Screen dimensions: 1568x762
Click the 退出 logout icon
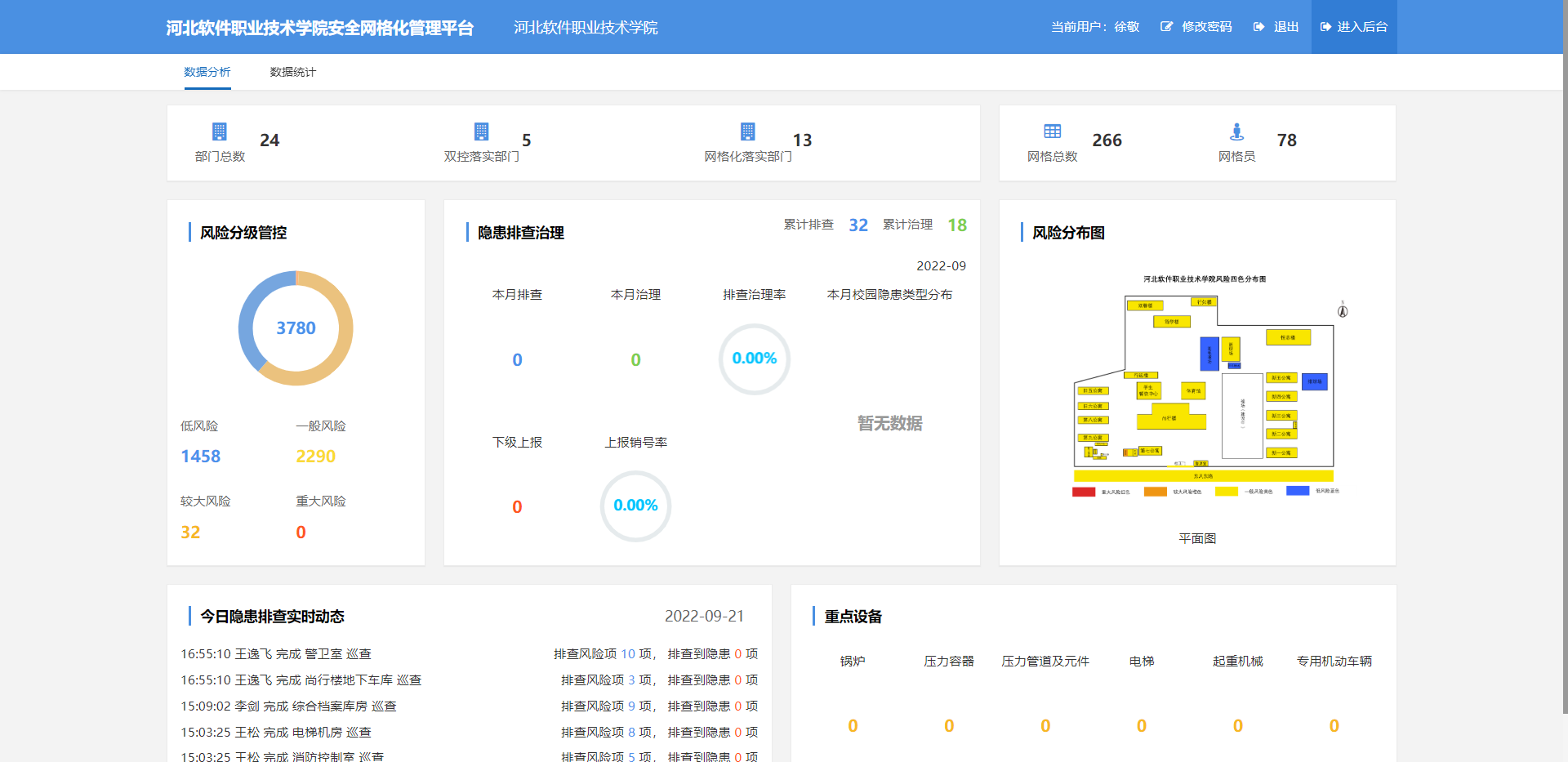(1258, 27)
